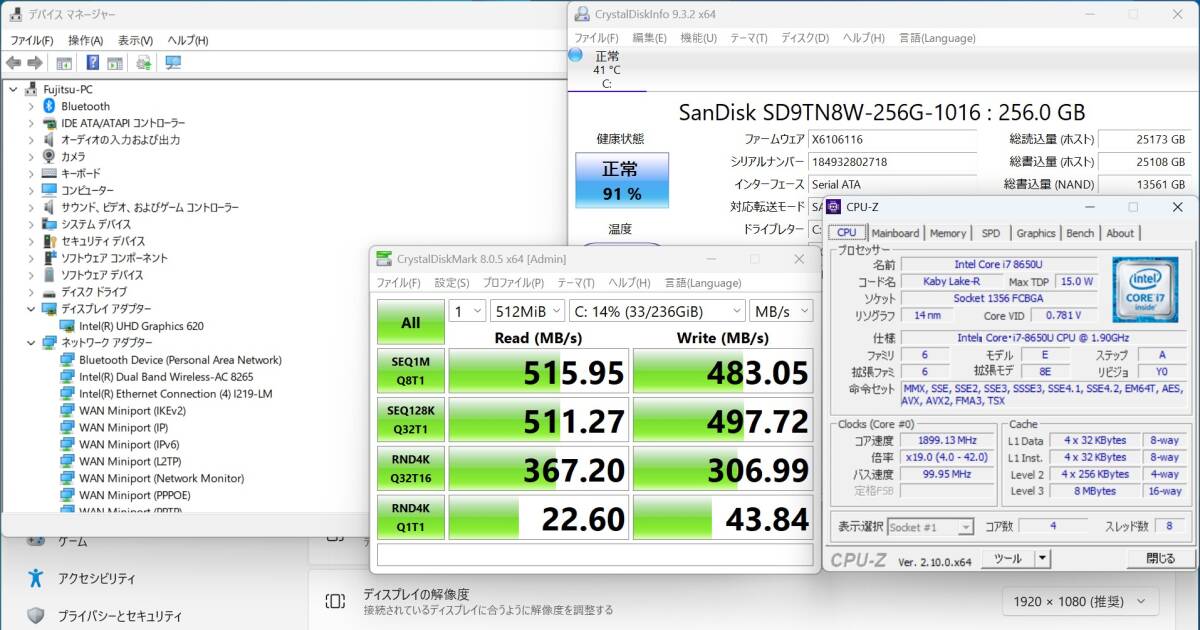Click the scan for hardware changes monitor icon

173,63
